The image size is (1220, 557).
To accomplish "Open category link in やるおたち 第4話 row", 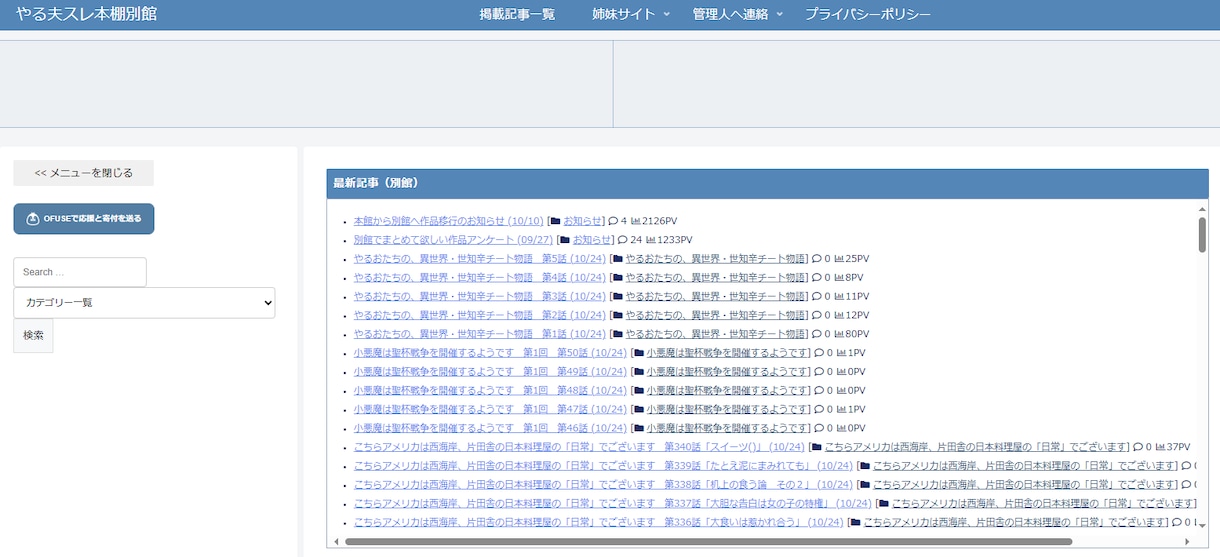I will [x=715, y=278].
